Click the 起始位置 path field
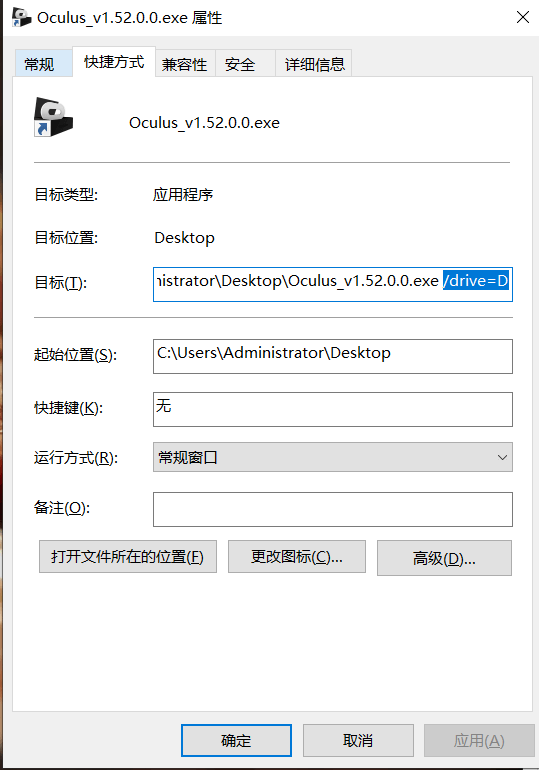Image resolution: width=539 pixels, height=770 pixels. pos(333,357)
